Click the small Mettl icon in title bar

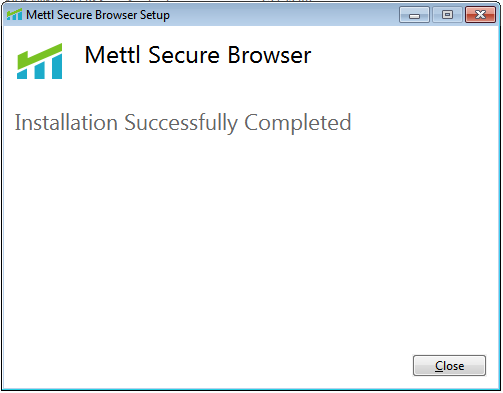point(14,15)
